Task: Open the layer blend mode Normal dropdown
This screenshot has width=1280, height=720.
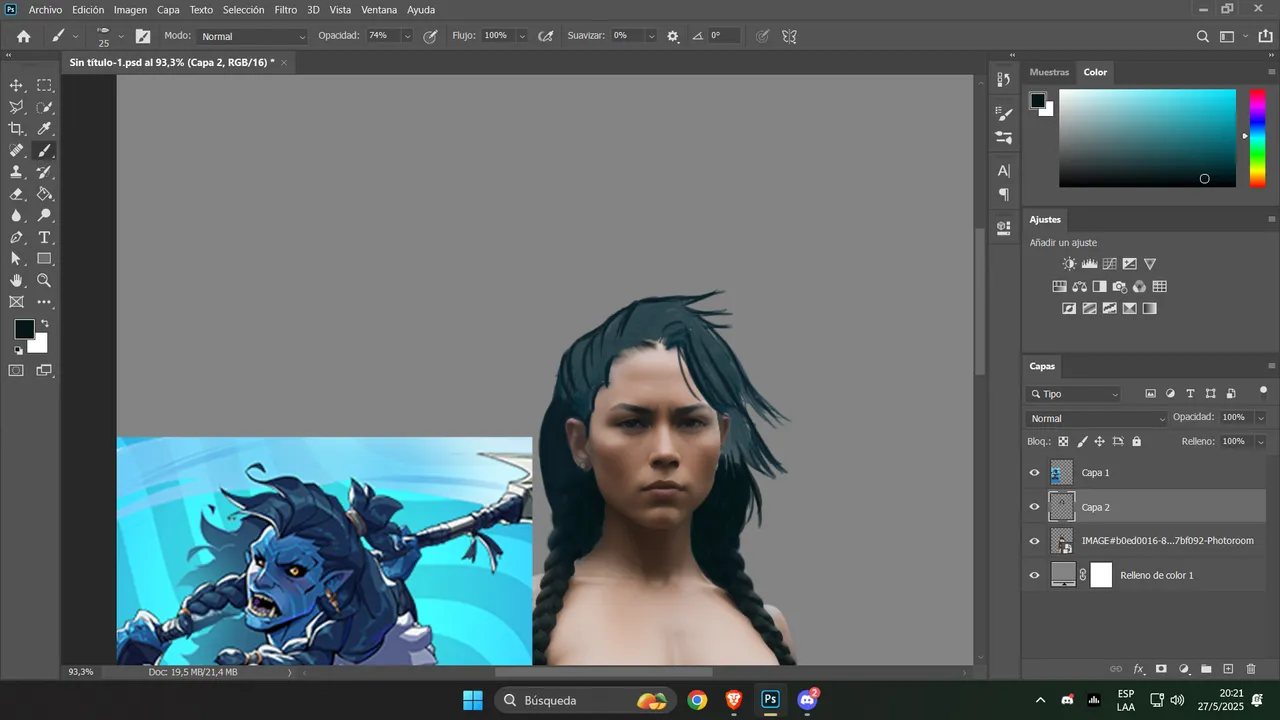Action: click(x=1097, y=418)
